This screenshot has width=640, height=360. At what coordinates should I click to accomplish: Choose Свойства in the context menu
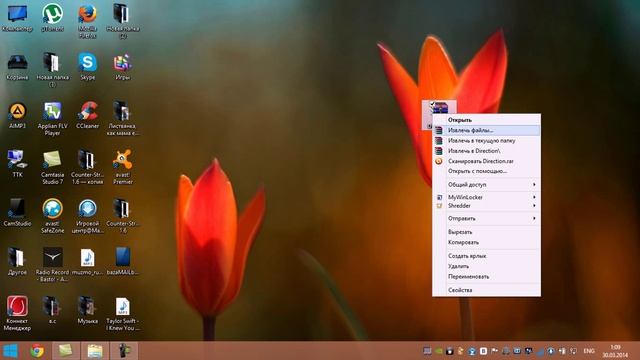point(487,290)
